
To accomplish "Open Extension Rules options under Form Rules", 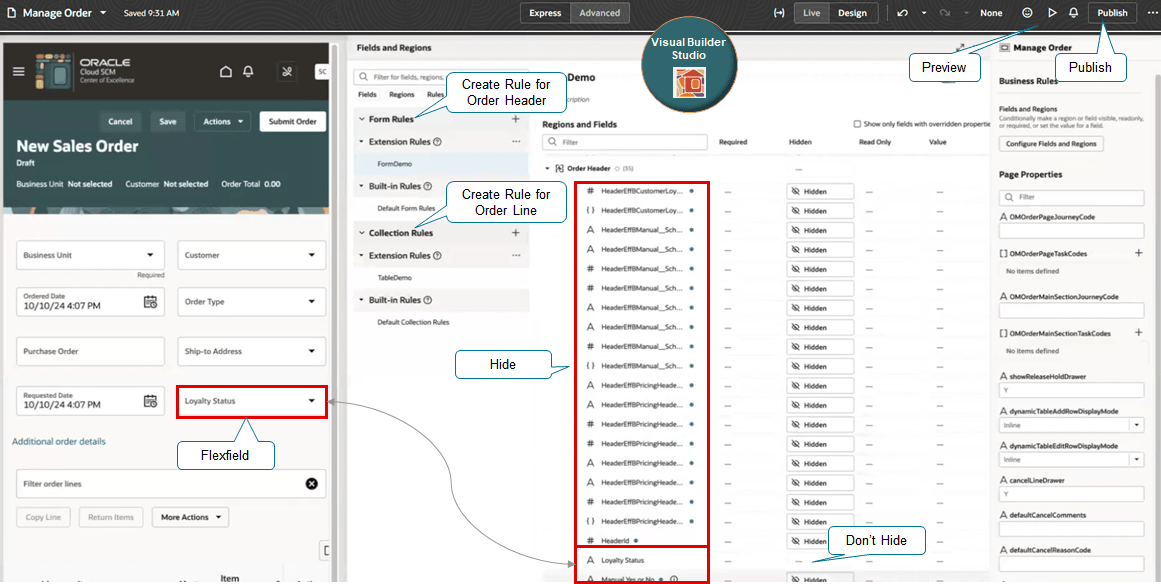I will [x=516, y=141].
